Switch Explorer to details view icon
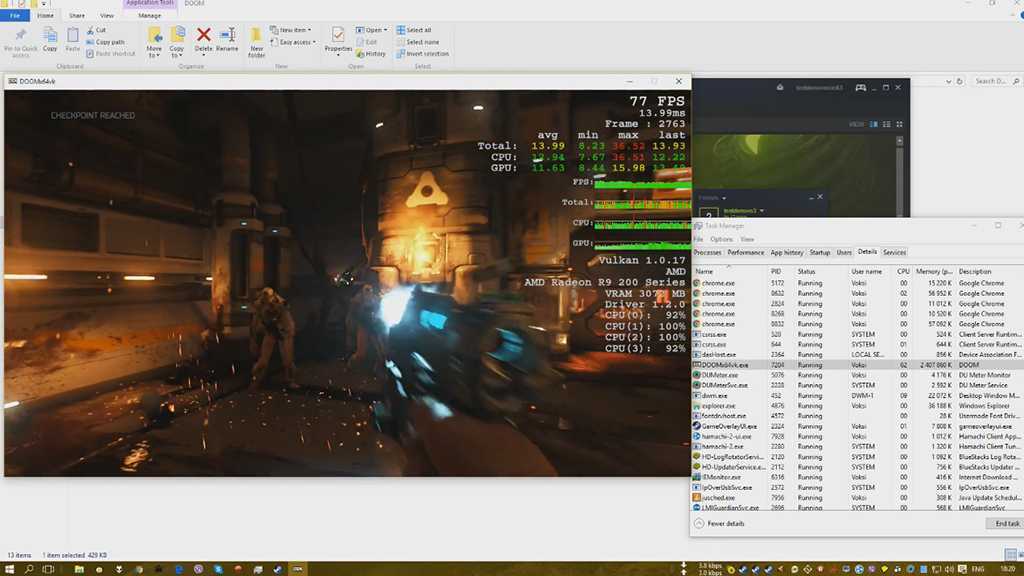 click(1010, 555)
